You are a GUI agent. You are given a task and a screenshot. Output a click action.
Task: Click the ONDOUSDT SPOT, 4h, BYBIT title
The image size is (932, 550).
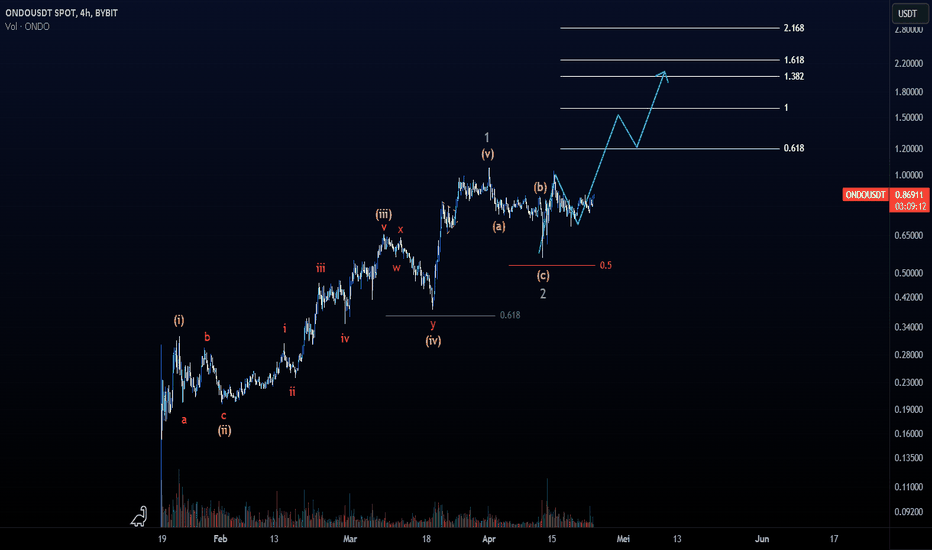(61, 12)
